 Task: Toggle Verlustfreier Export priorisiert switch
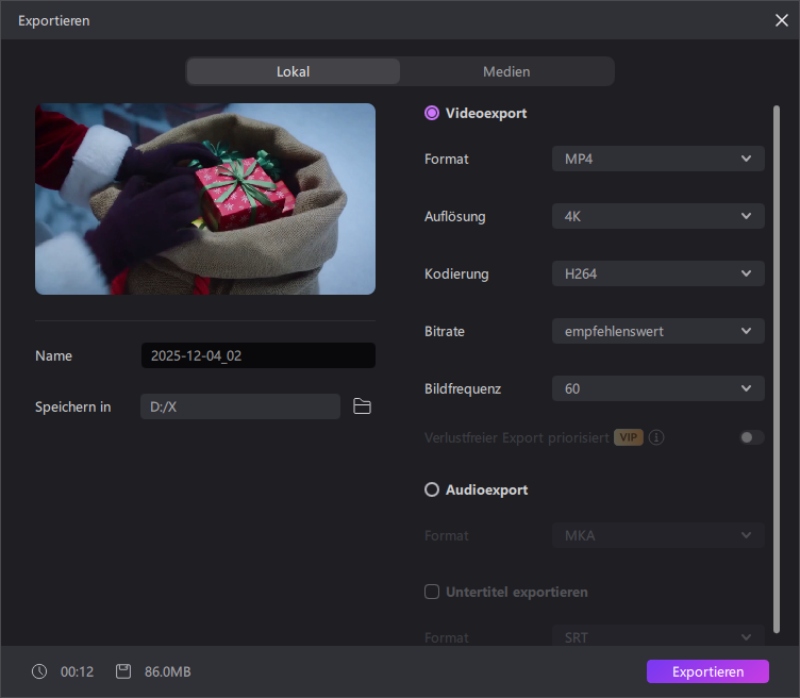pos(752,438)
